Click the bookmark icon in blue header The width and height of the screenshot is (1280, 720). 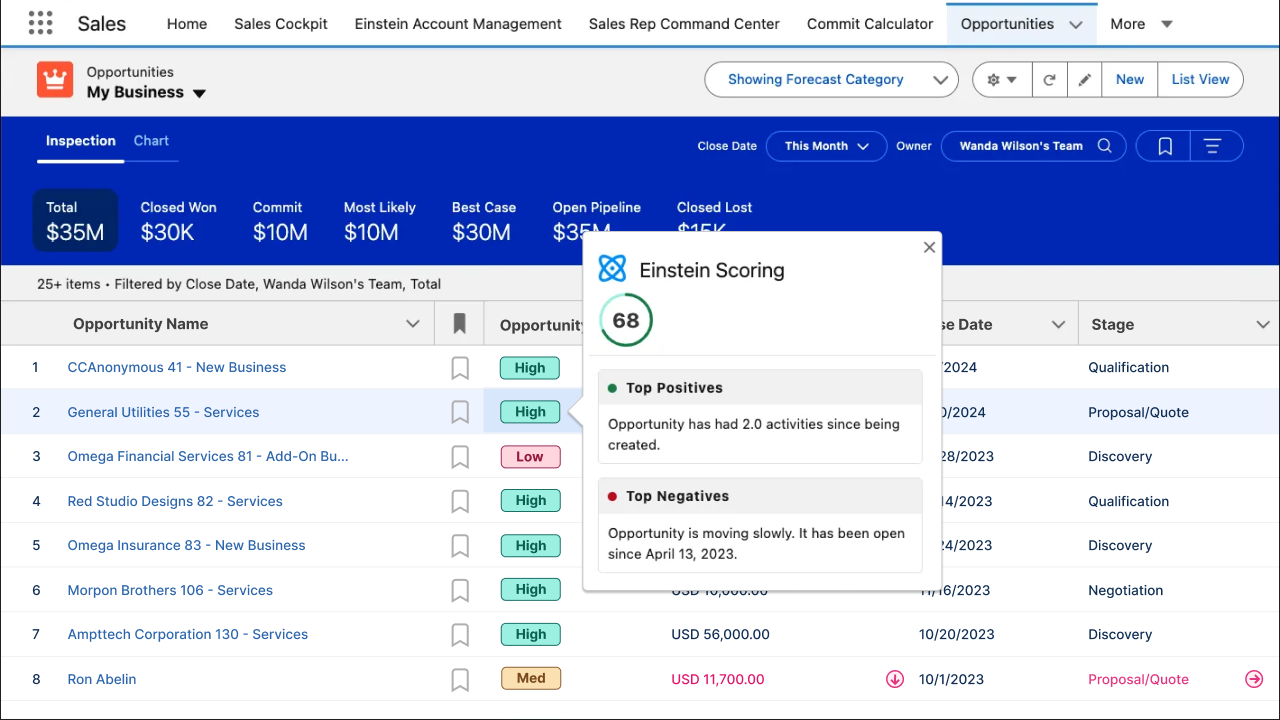(x=1165, y=146)
